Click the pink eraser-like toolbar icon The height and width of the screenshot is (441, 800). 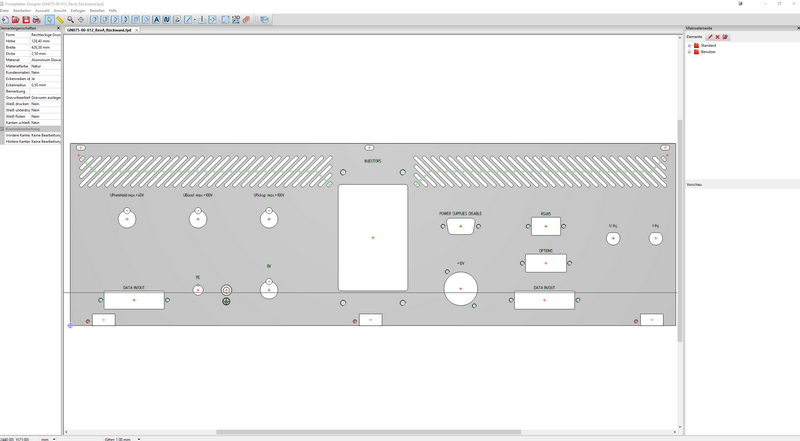(246, 19)
